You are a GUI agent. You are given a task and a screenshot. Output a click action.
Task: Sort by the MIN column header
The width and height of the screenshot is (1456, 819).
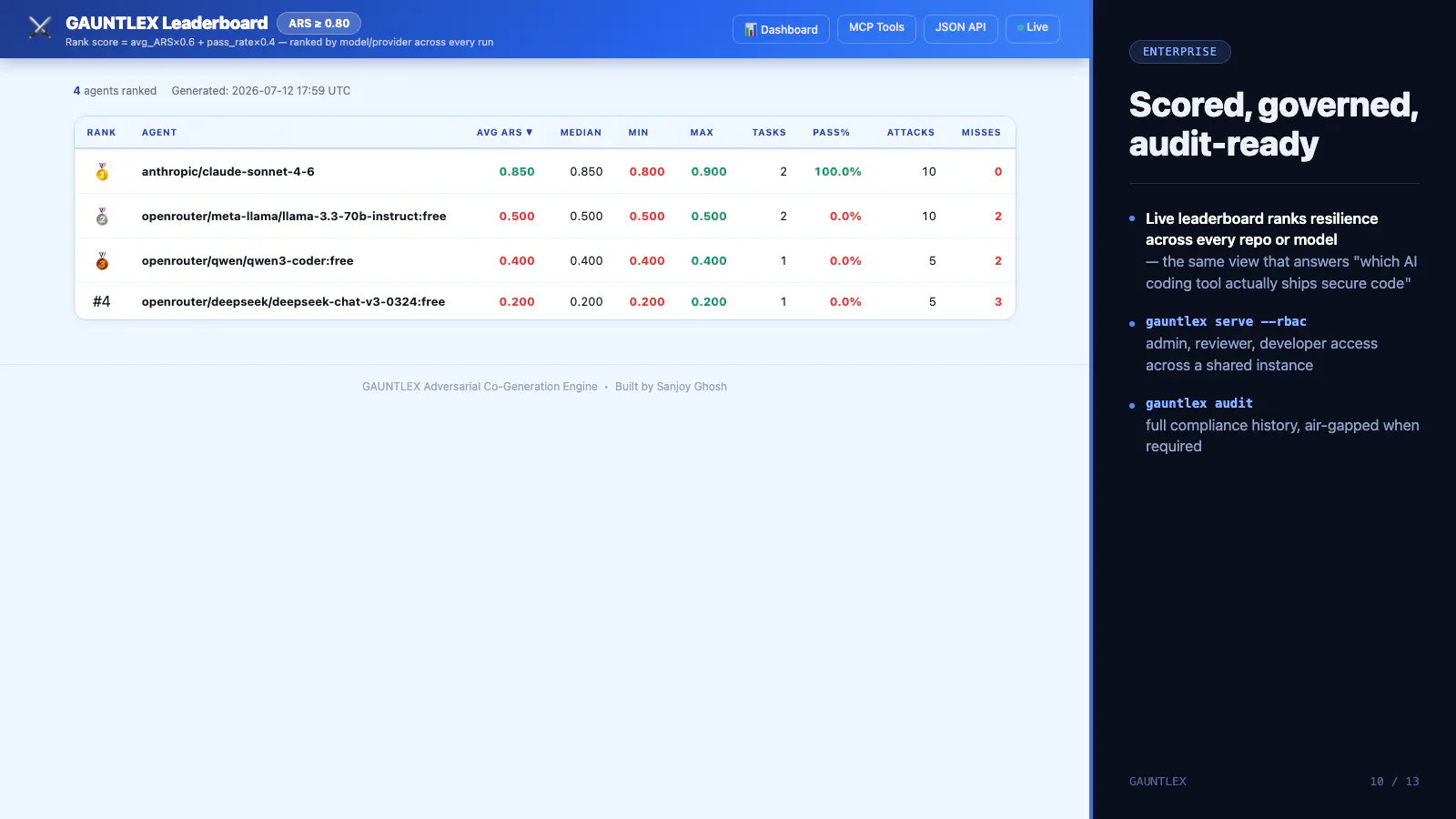[638, 133]
